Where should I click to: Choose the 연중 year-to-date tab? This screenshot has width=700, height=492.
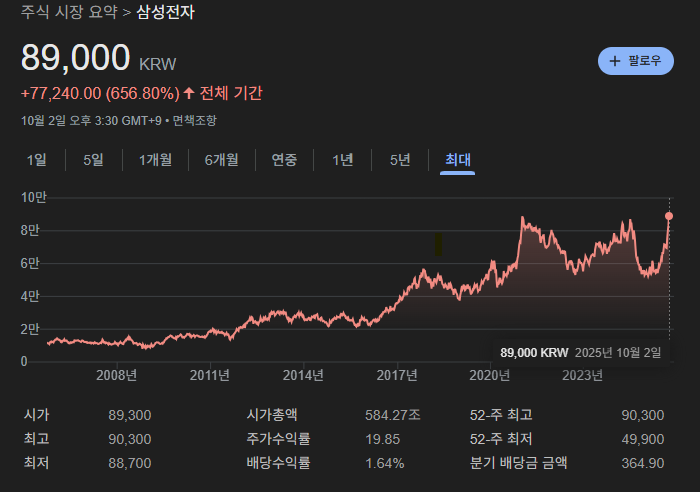pyautogui.click(x=284, y=160)
